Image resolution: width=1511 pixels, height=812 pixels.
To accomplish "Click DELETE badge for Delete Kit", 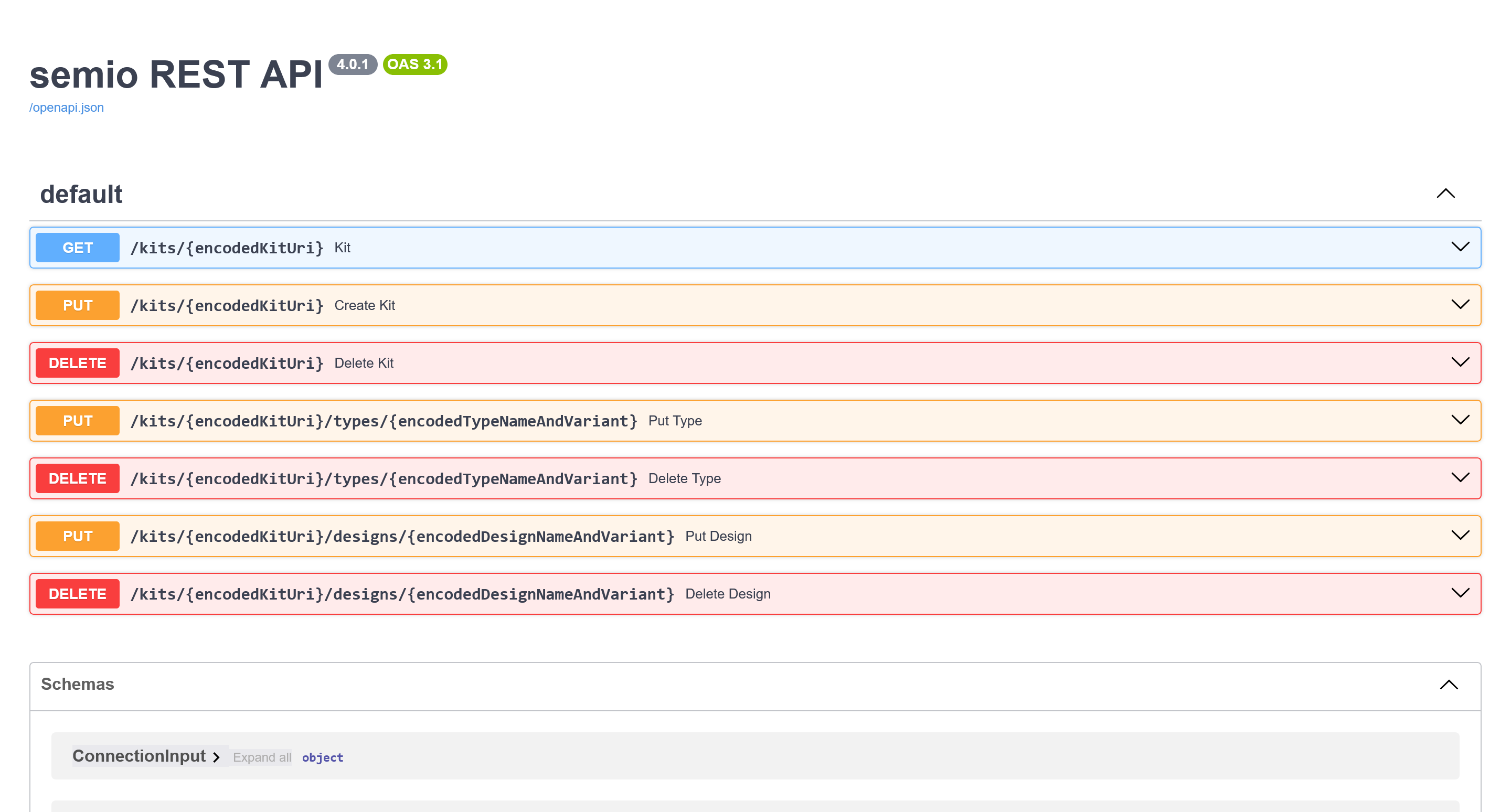I will click(x=78, y=363).
